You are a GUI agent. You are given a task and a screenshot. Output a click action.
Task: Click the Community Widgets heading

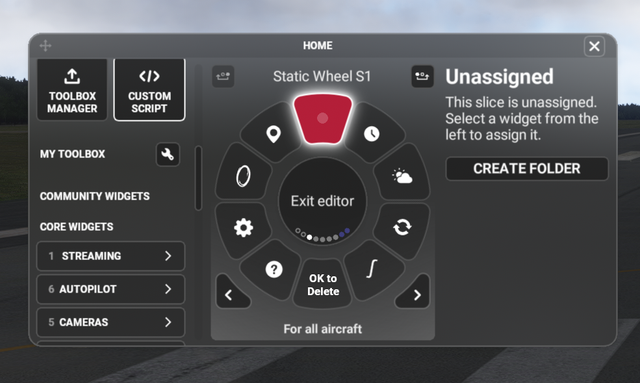click(95, 196)
